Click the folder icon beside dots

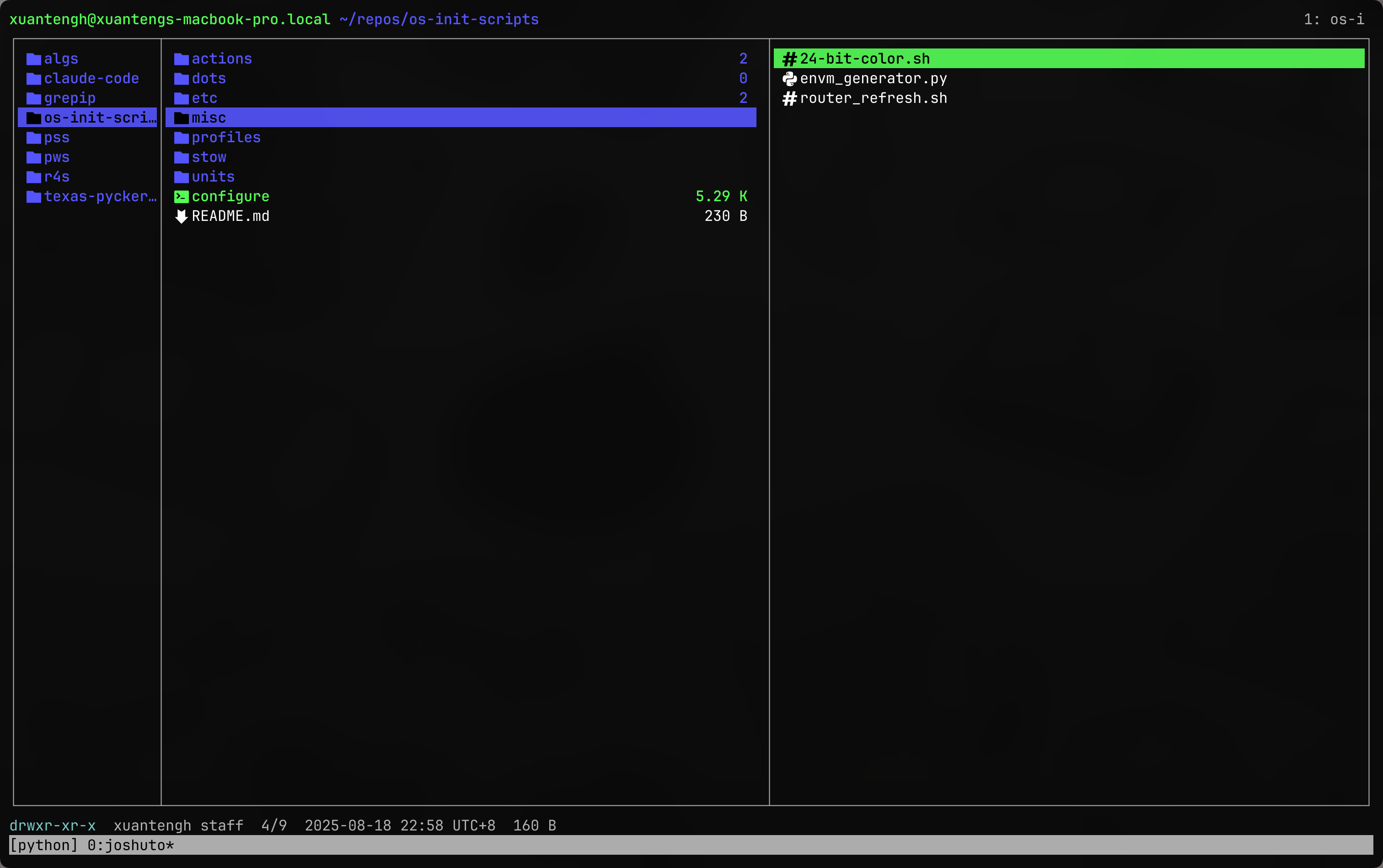coord(182,79)
